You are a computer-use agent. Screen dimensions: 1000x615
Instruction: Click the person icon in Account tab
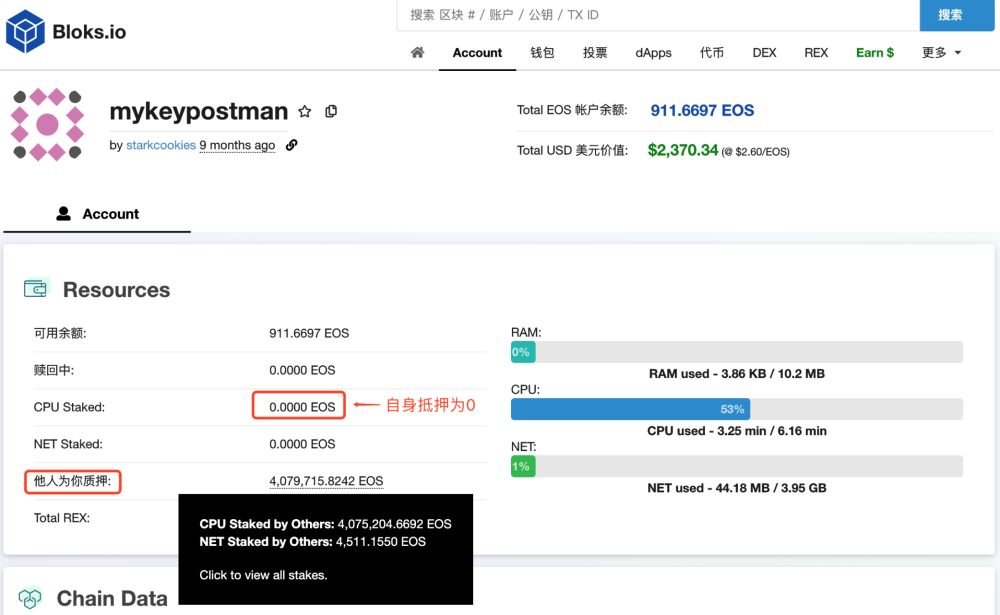click(63, 213)
